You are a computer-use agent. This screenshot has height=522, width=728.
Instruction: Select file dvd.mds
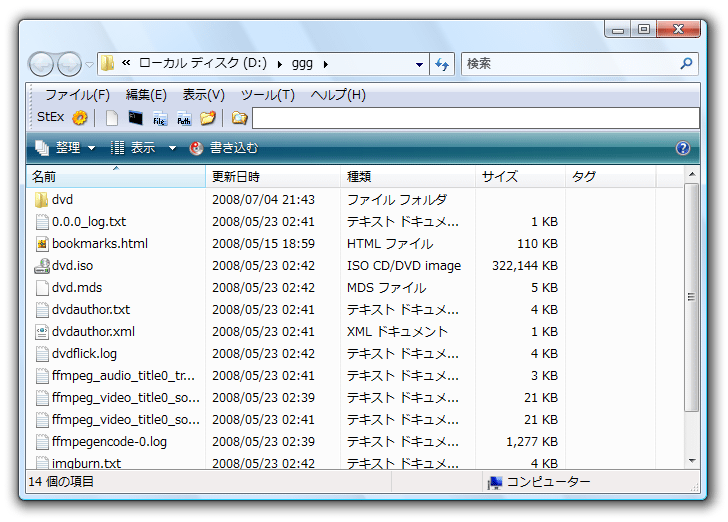pyautogui.click(x=77, y=287)
